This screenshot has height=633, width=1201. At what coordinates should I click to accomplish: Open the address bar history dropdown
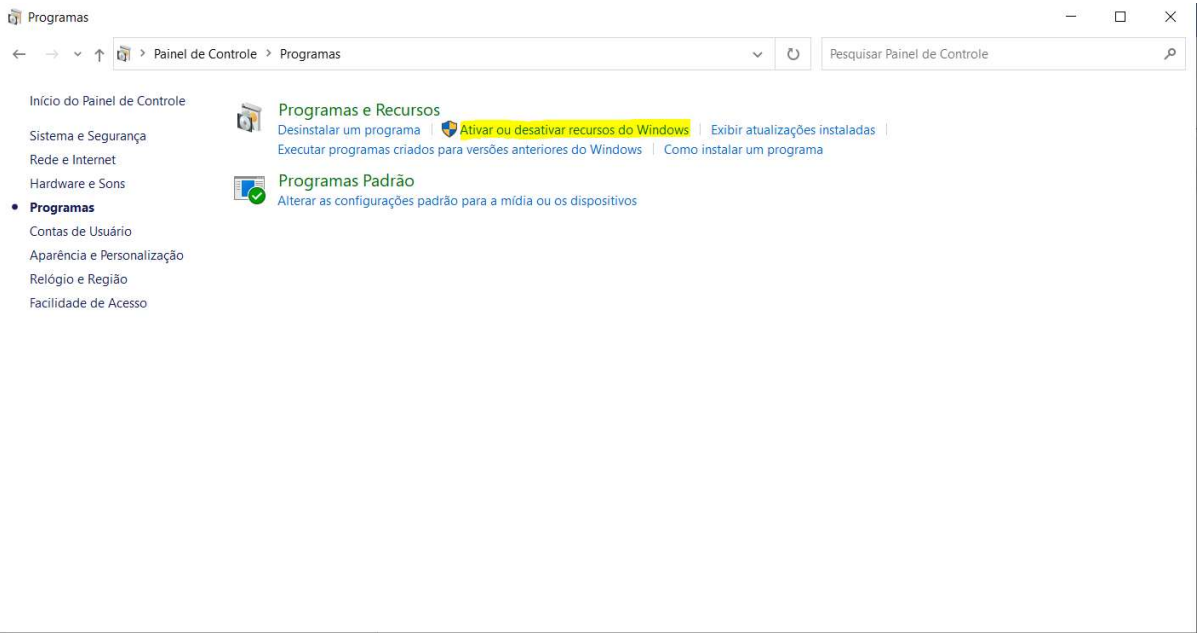pos(757,54)
